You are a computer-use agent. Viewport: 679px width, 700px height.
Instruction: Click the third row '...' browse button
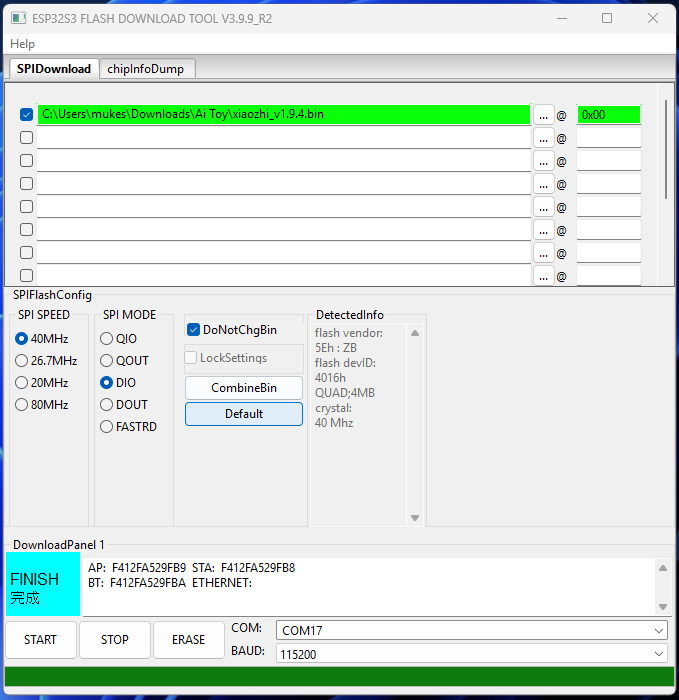[543, 162]
